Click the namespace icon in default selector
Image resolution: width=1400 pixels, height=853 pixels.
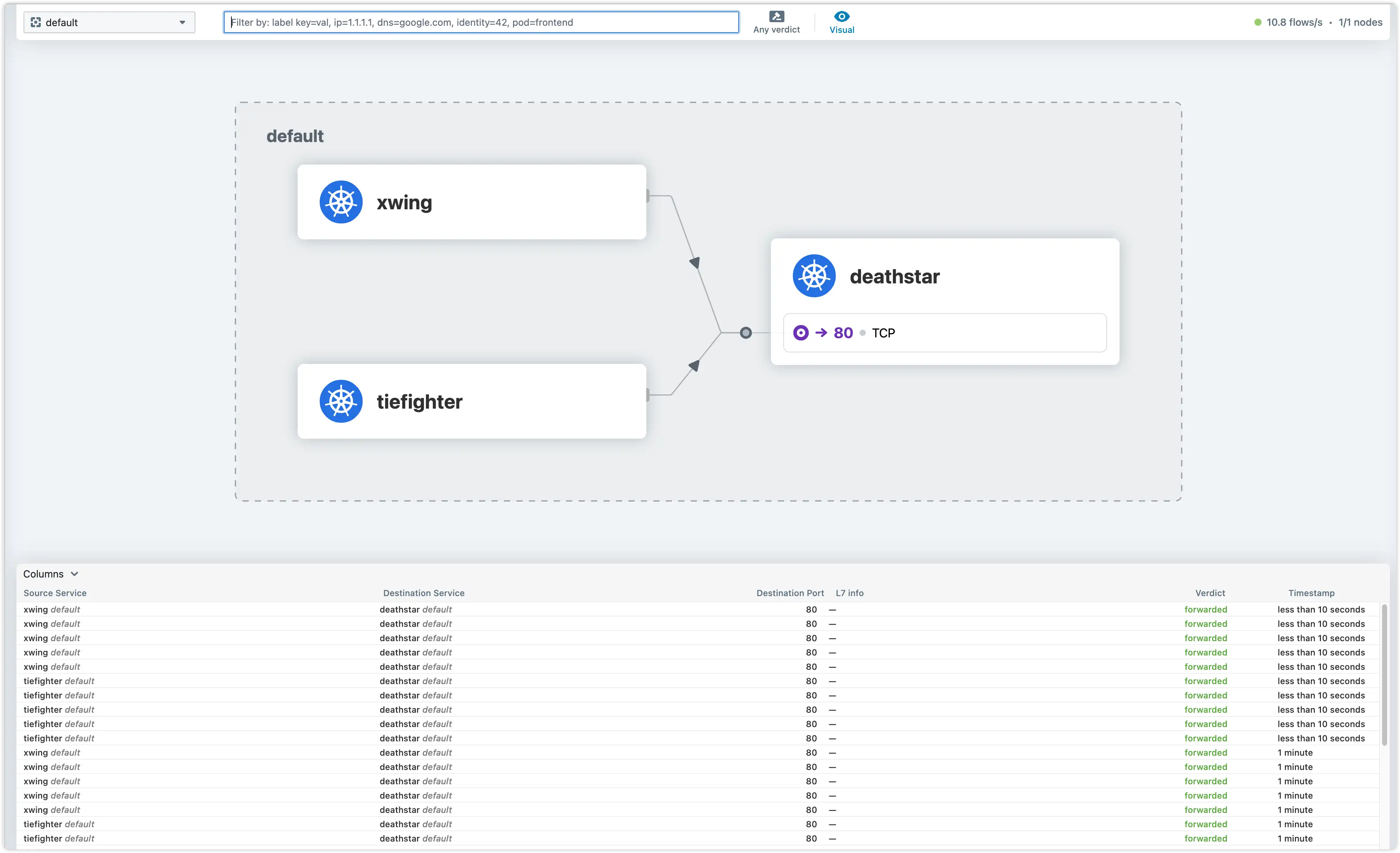(x=36, y=22)
